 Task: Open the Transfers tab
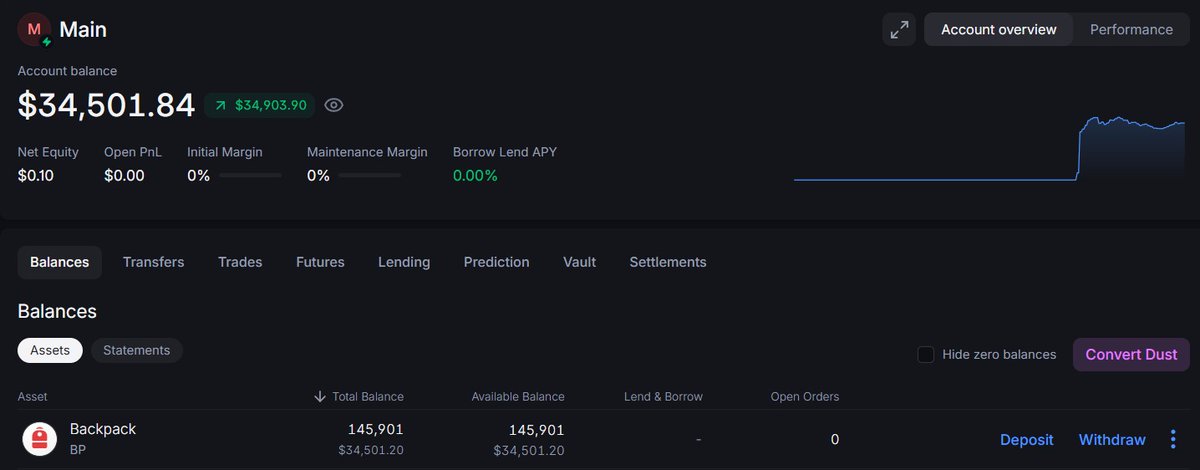(x=153, y=262)
